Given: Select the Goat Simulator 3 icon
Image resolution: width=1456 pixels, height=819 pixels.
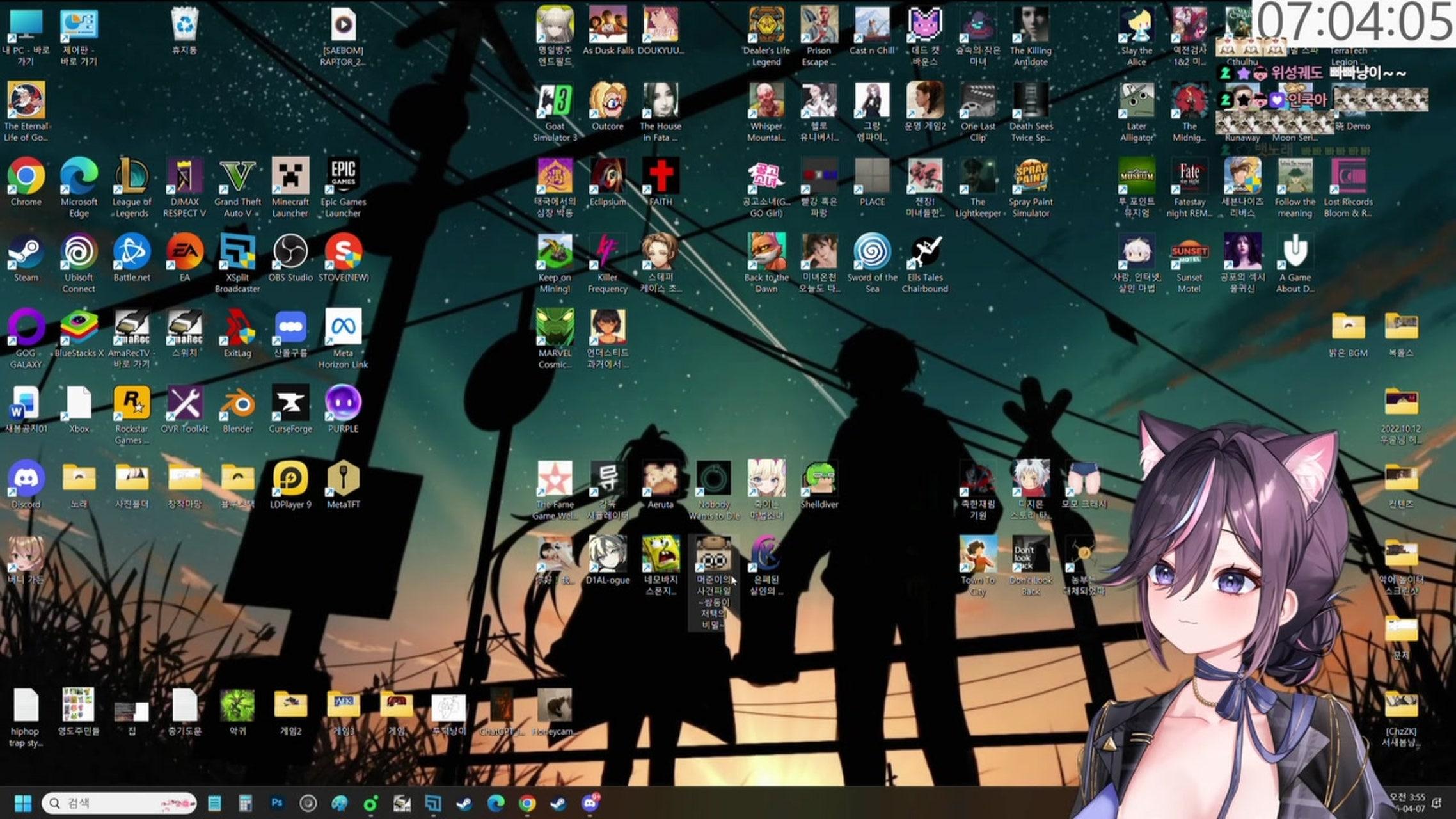Looking at the screenshot, I should tap(555, 102).
